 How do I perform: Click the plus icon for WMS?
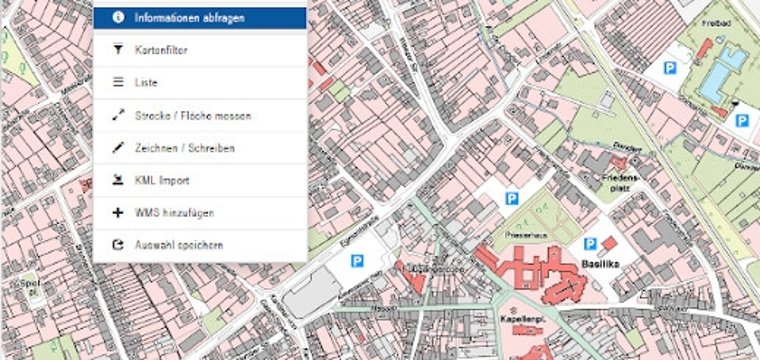pos(118,213)
